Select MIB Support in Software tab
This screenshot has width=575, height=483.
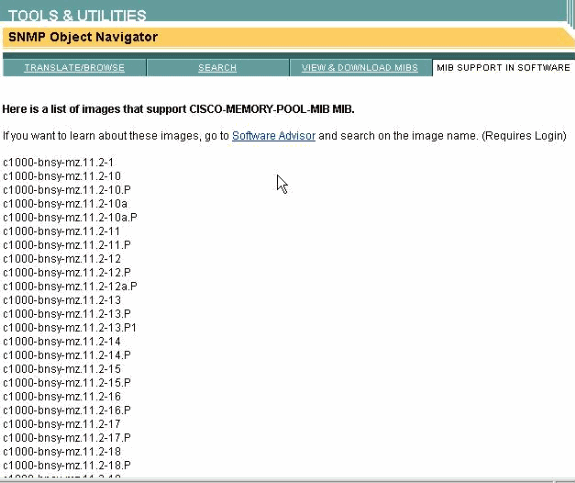coord(503,68)
